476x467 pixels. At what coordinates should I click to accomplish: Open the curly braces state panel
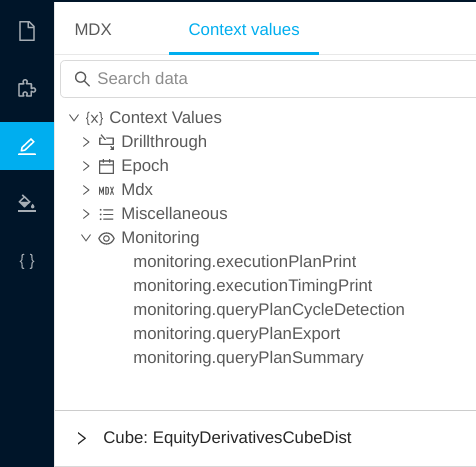27,261
